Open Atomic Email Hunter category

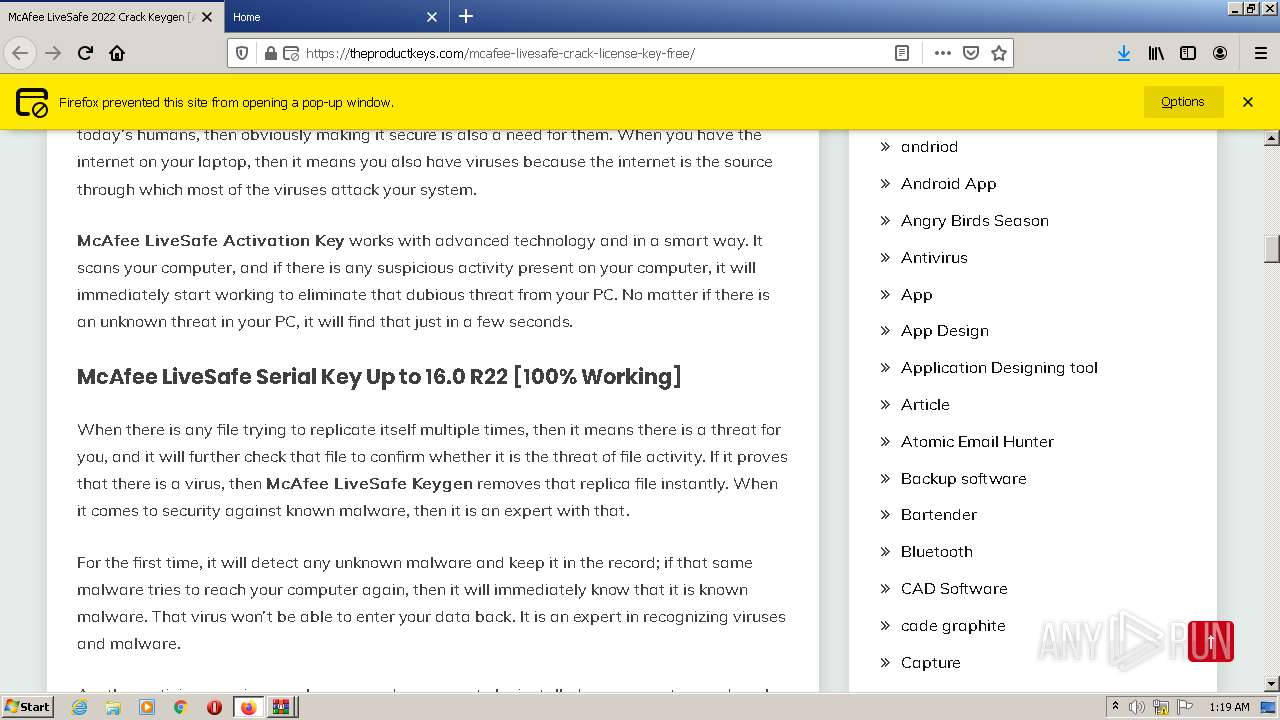(x=977, y=442)
